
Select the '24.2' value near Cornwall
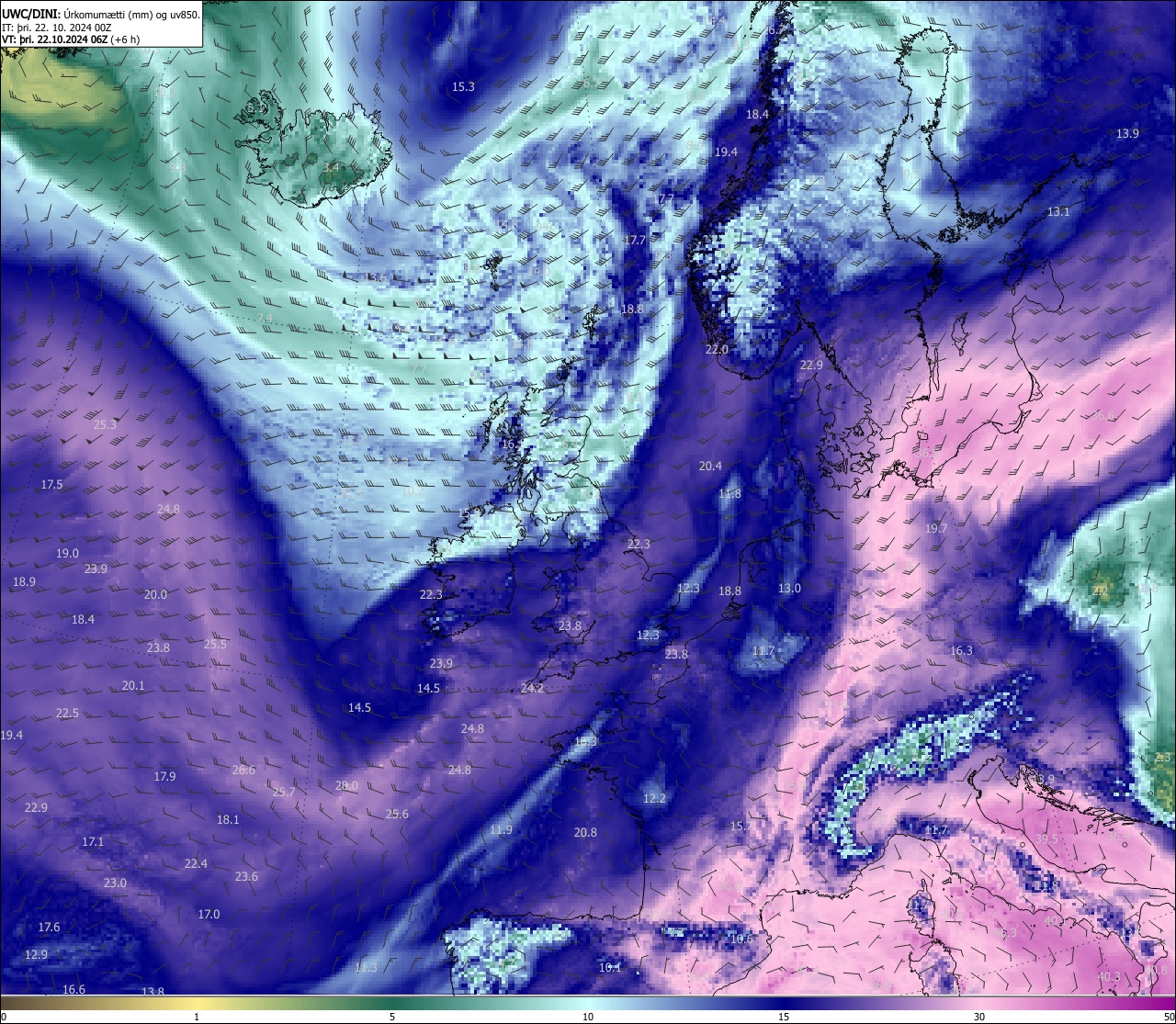(532, 689)
